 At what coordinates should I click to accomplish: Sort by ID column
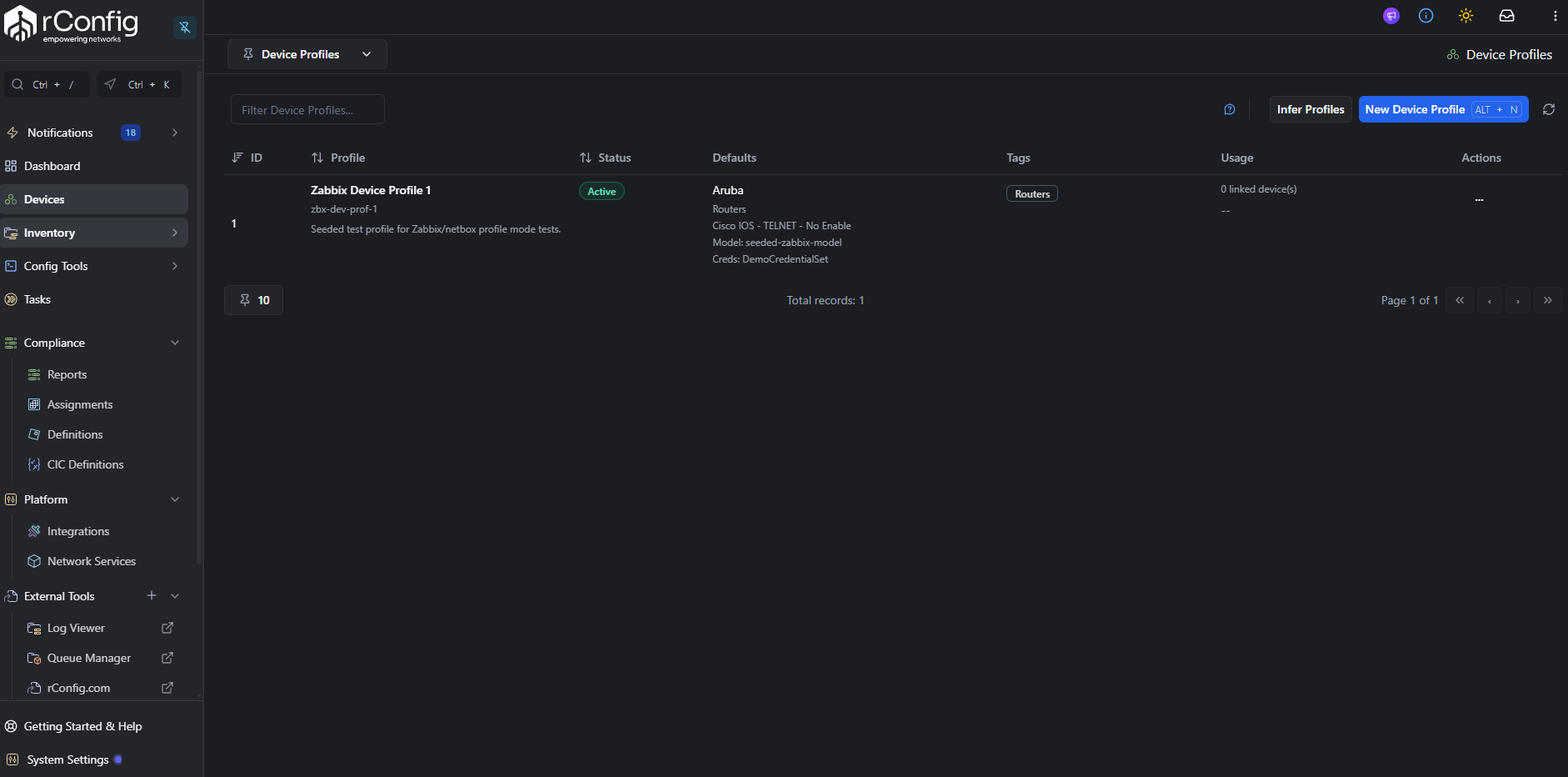[x=247, y=158]
